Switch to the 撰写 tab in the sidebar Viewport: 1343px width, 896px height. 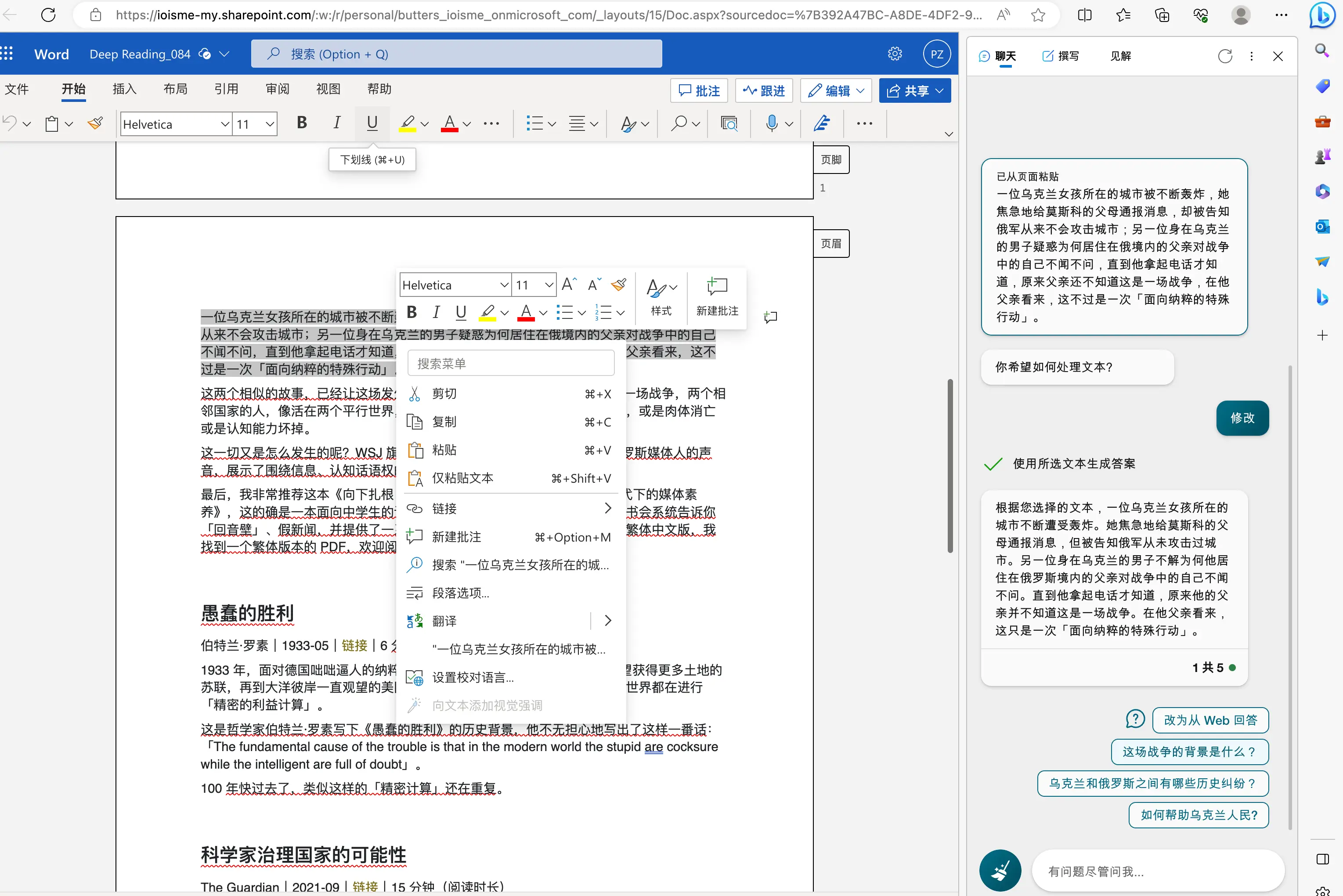coord(1061,56)
